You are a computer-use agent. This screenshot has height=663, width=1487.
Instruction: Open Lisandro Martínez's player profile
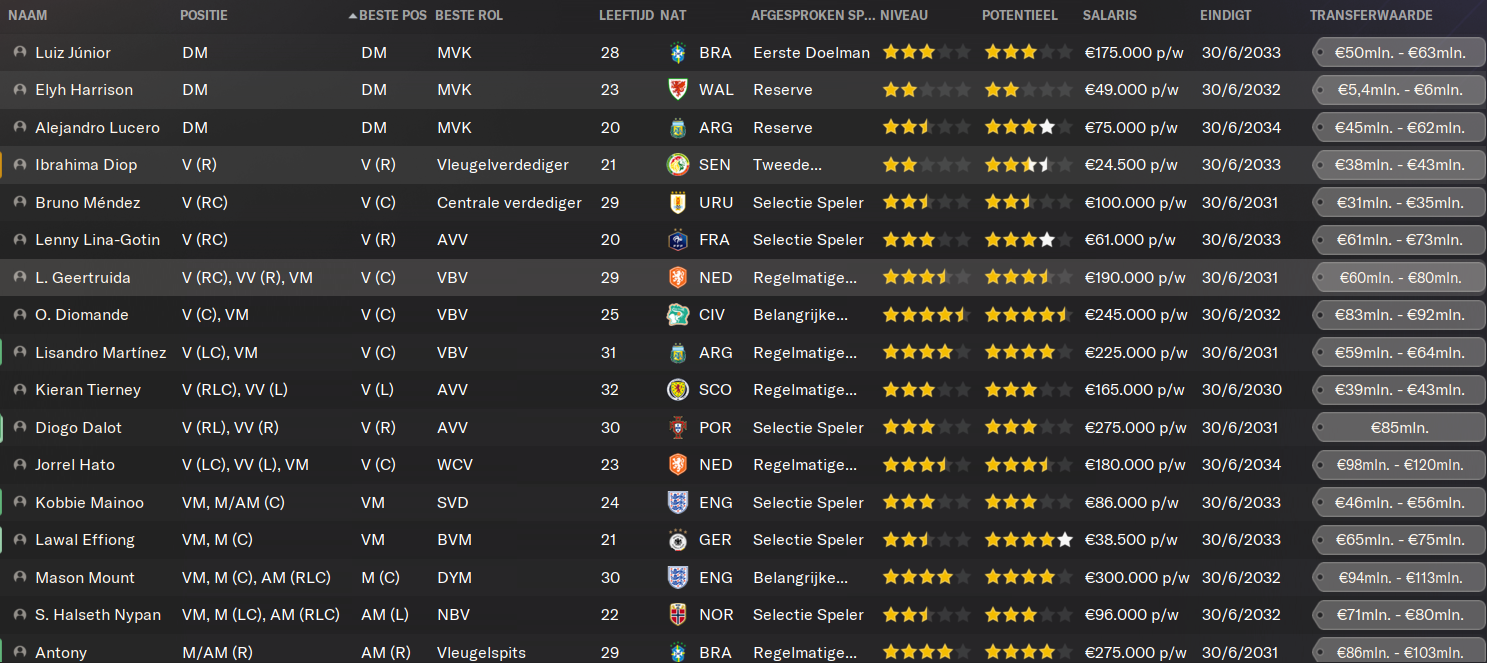(x=101, y=352)
